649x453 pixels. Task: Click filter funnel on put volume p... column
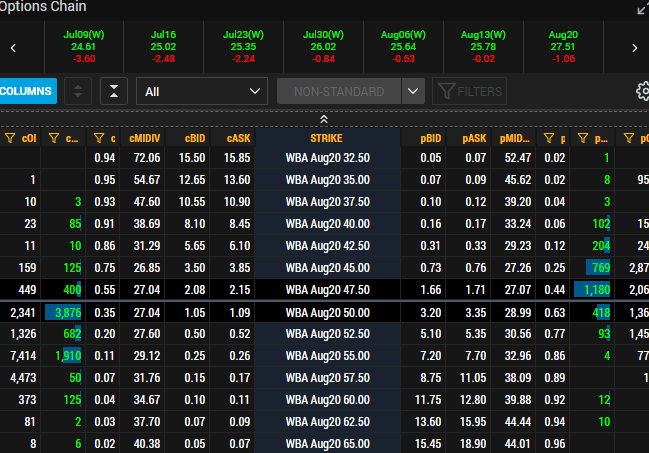coord(583,138)
